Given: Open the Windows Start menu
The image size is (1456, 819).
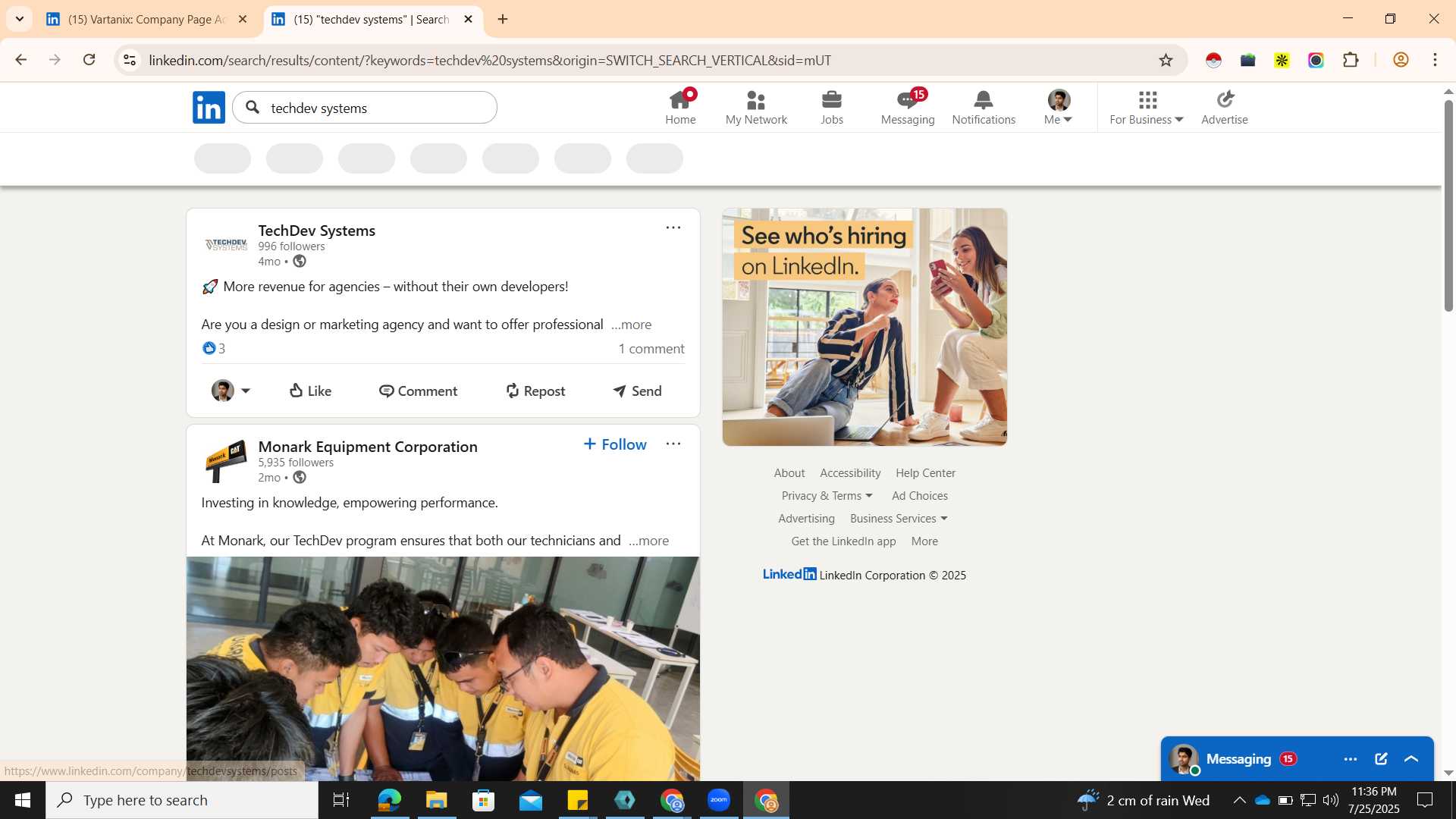Looking at the screenshot, I should tap(23, 800).
